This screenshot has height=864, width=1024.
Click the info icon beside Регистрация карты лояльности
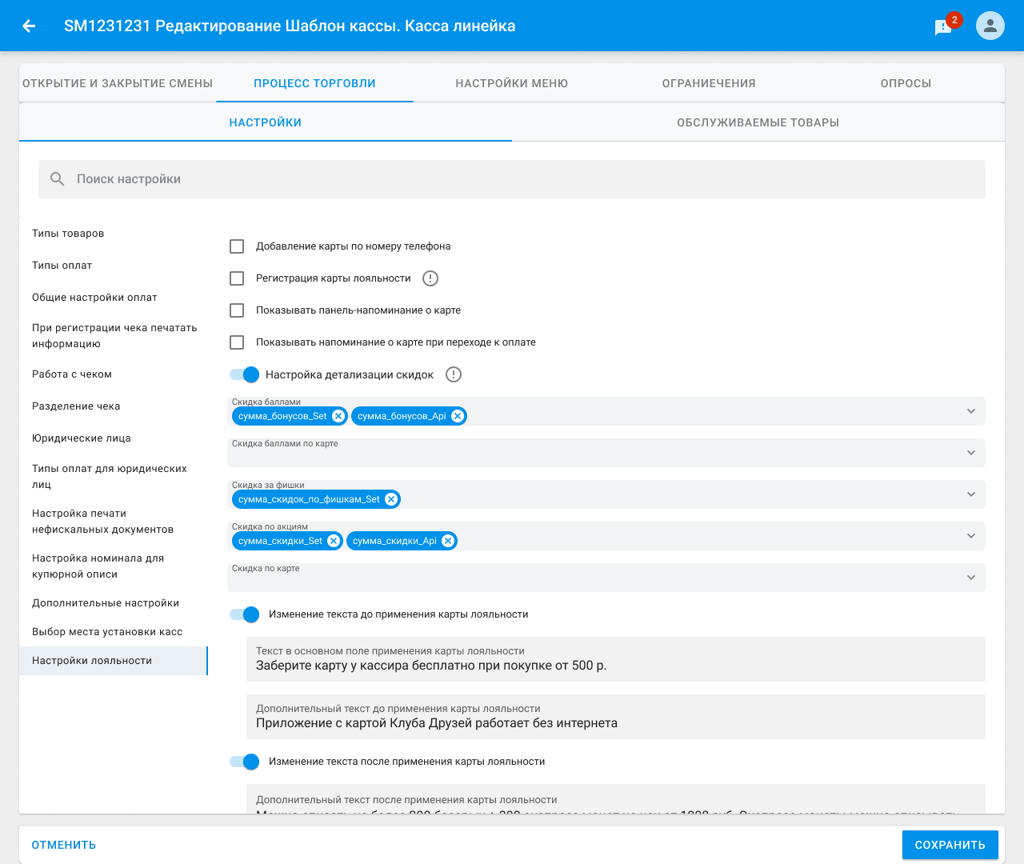pyautogui.click(x=430, y=278)
